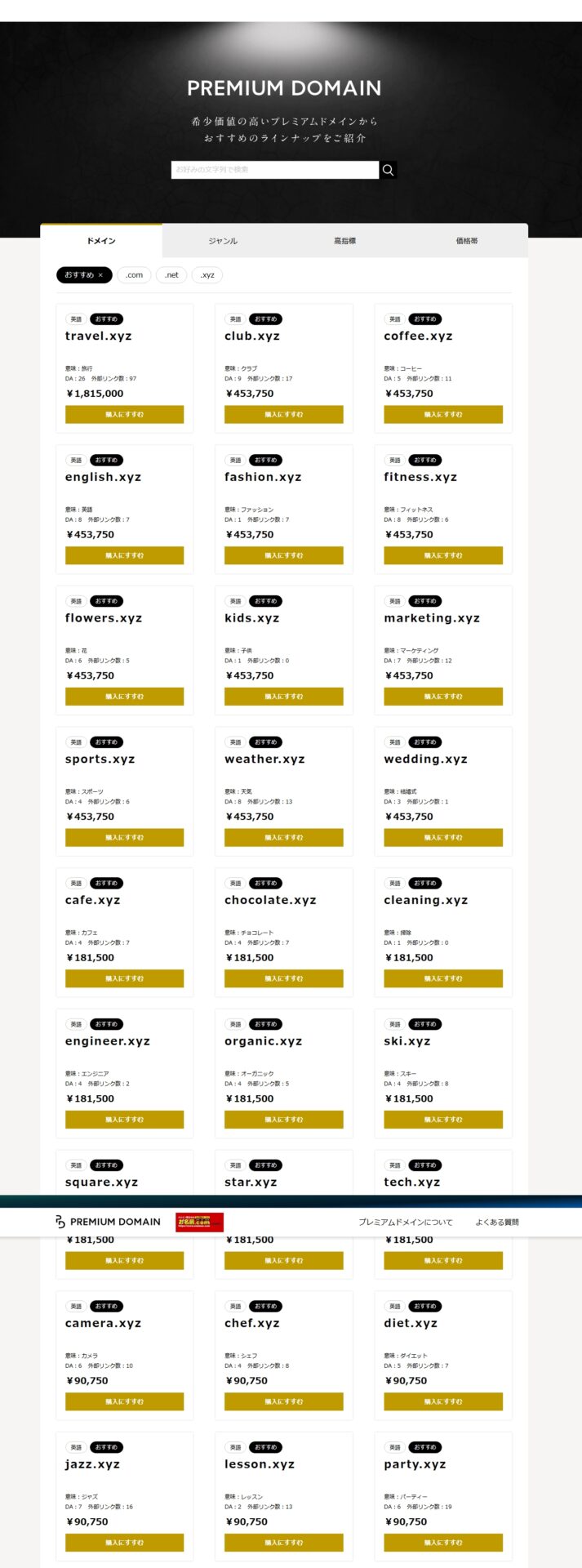582x1568 pixels.
Task: Click the Premium Domain logo in sticky header
Action: click(x=108, y=1222)
